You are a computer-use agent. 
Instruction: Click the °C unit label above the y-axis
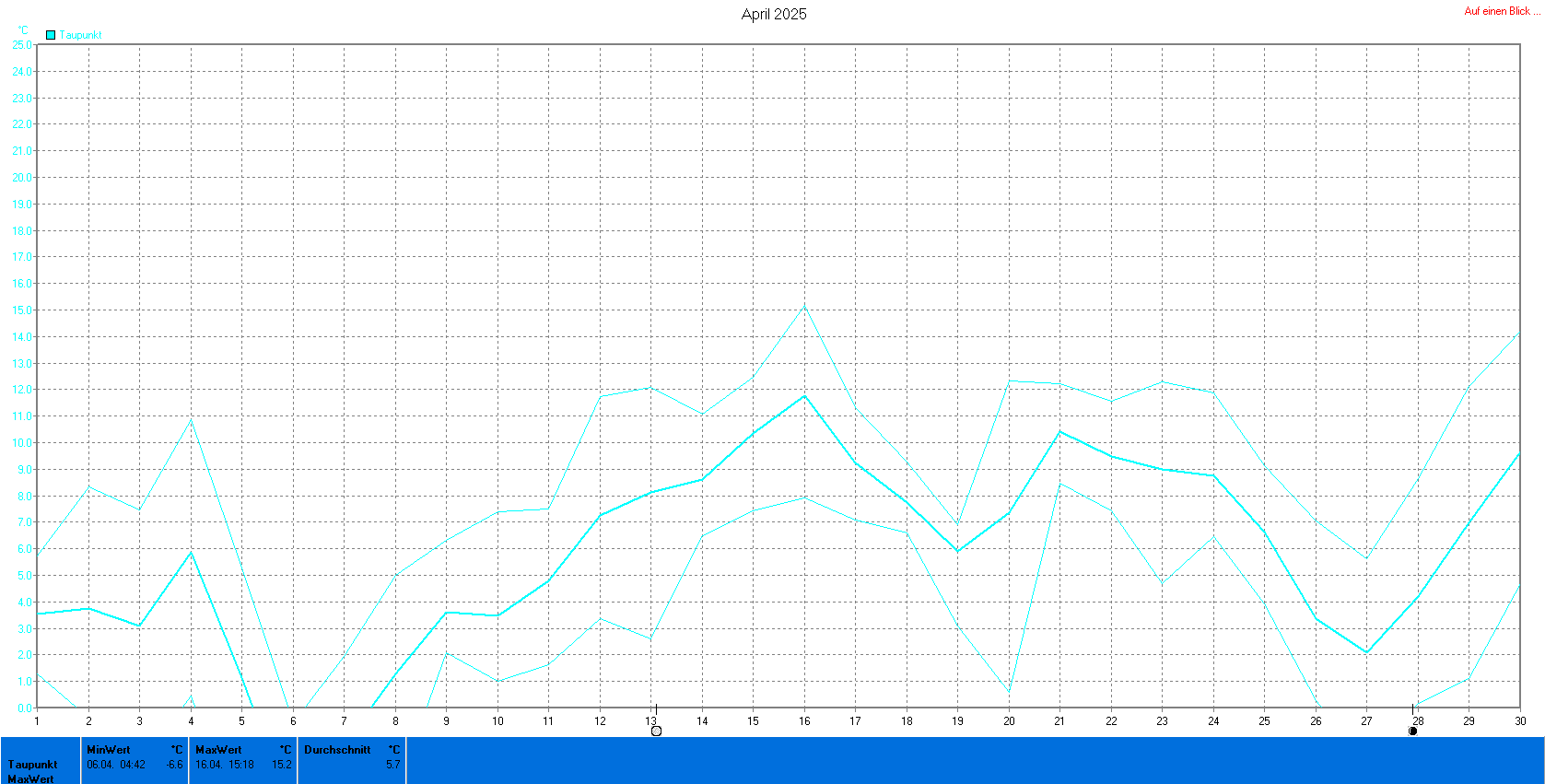[x=23, y=30]
